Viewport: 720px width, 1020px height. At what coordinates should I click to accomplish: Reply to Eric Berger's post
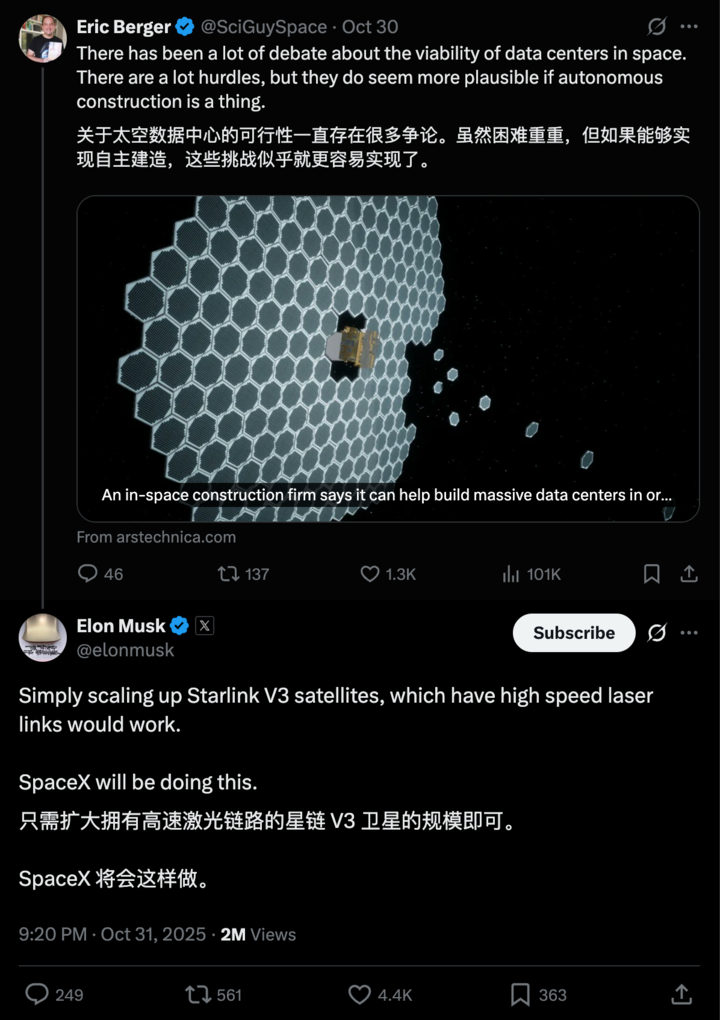tap(87, 574)
